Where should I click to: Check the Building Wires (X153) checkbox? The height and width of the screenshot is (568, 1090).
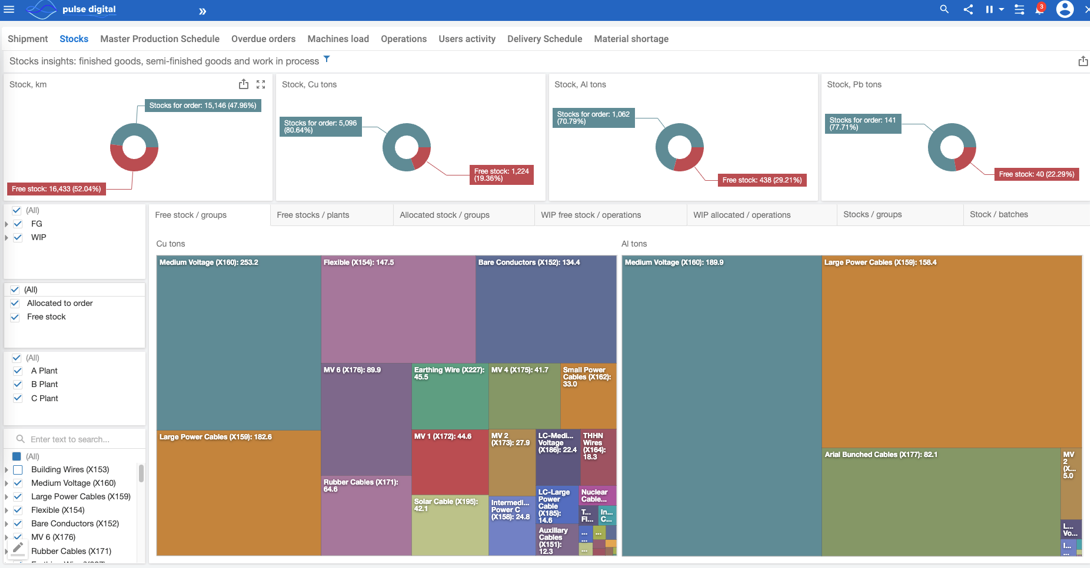coord(18,469)
